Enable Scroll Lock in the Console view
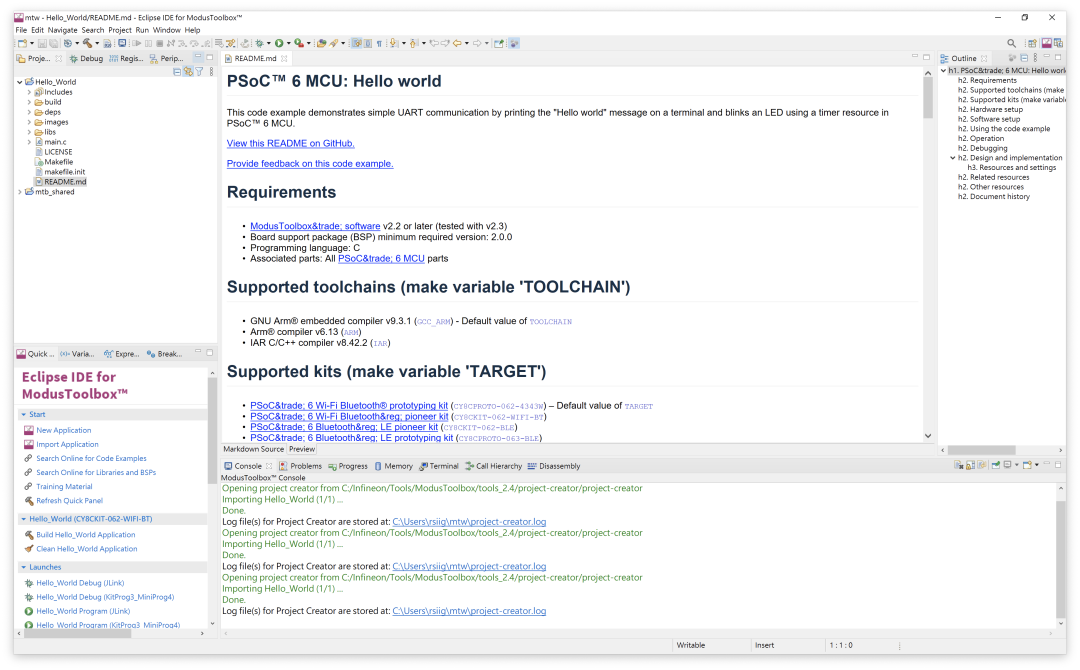The width and height of the screenshot is (1080, 670). (969, 465)
